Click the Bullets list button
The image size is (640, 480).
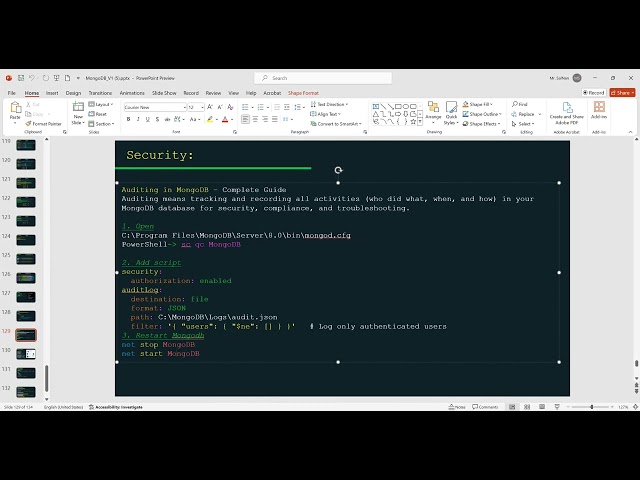tap(245, 107)
